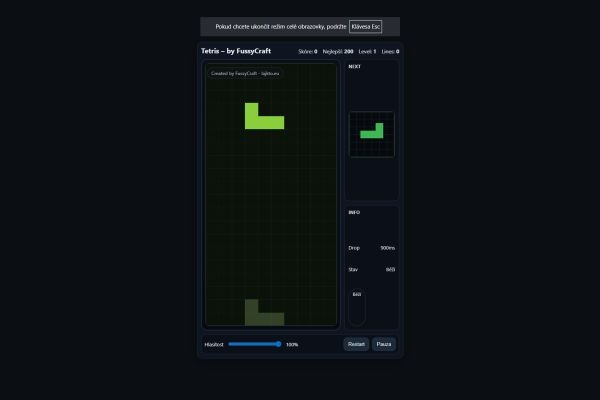Click the Hlasitost volume slider handle
The image size is (600, 400).
pos(279,344)
